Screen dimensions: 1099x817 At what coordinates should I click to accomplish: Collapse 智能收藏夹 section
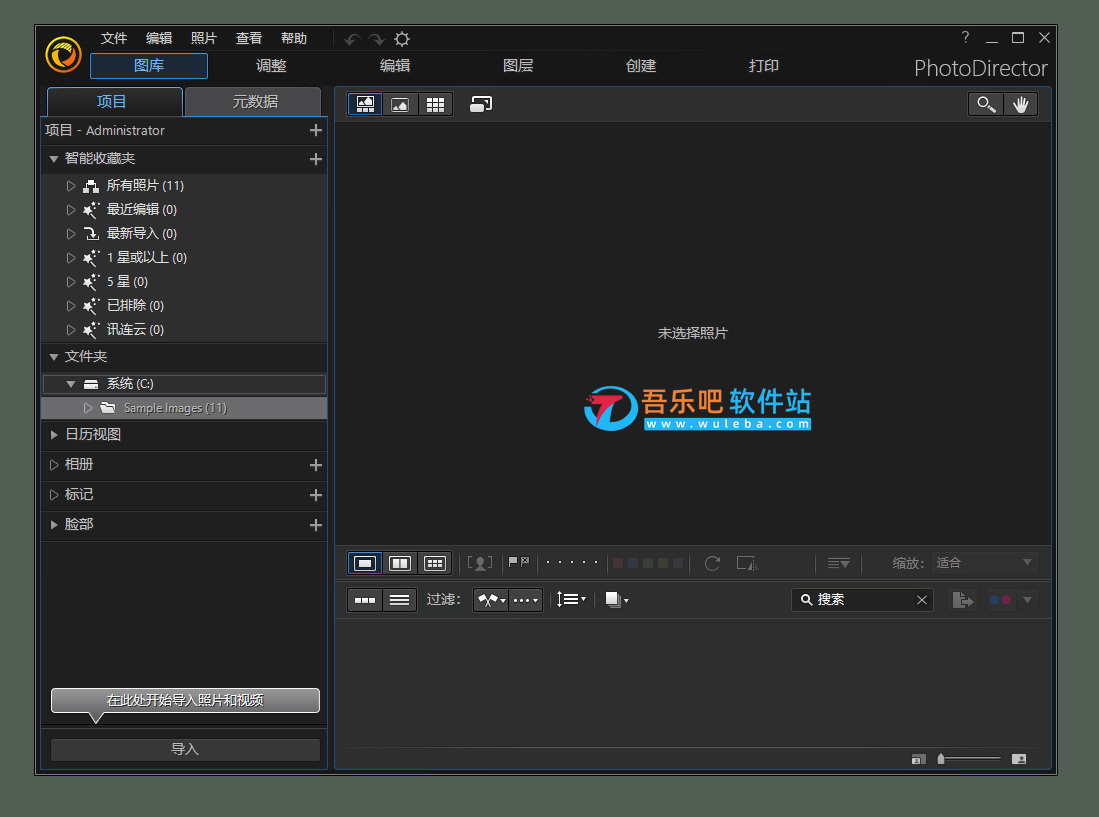(53, 159)
